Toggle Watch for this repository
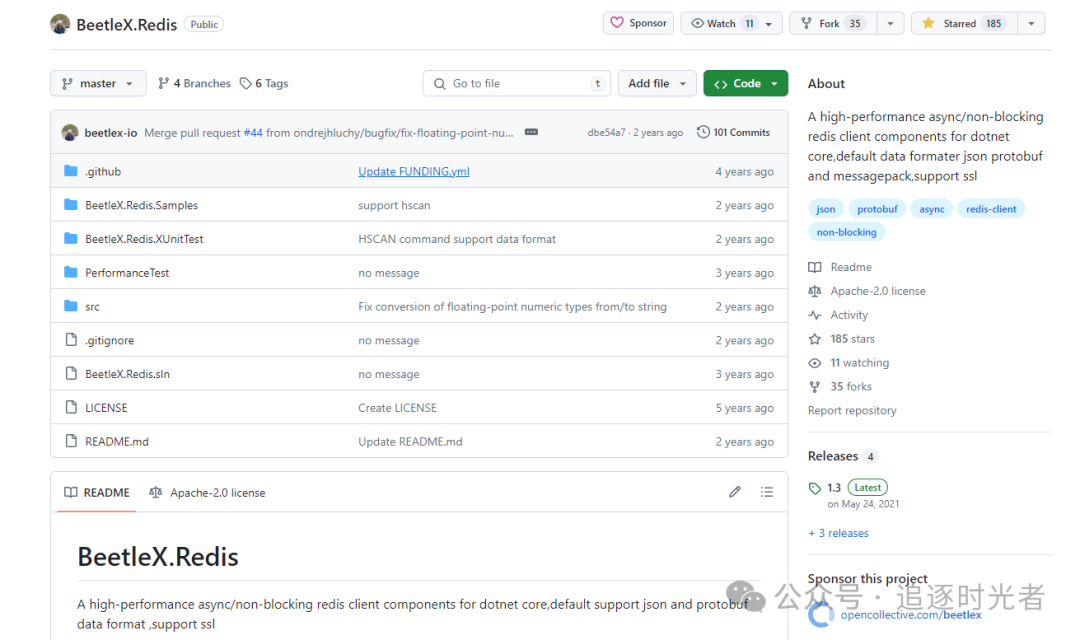 (722, 23)
